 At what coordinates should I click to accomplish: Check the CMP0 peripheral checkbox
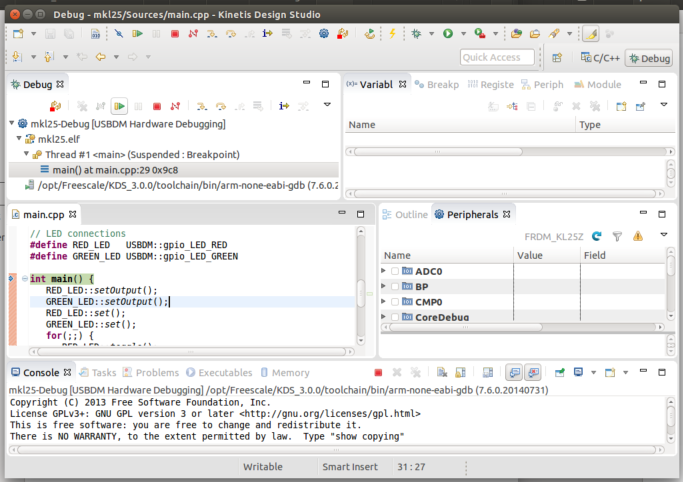[395, 302]
